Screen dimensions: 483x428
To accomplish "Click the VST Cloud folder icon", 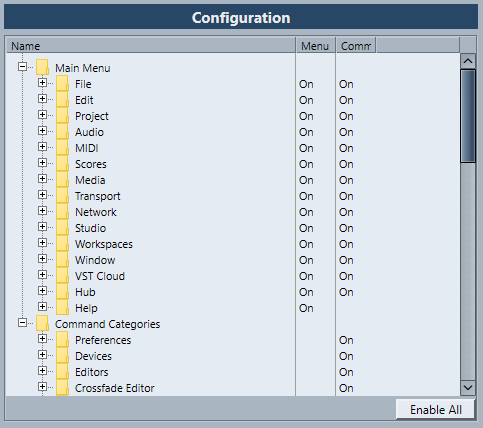I will pos(62,276).
